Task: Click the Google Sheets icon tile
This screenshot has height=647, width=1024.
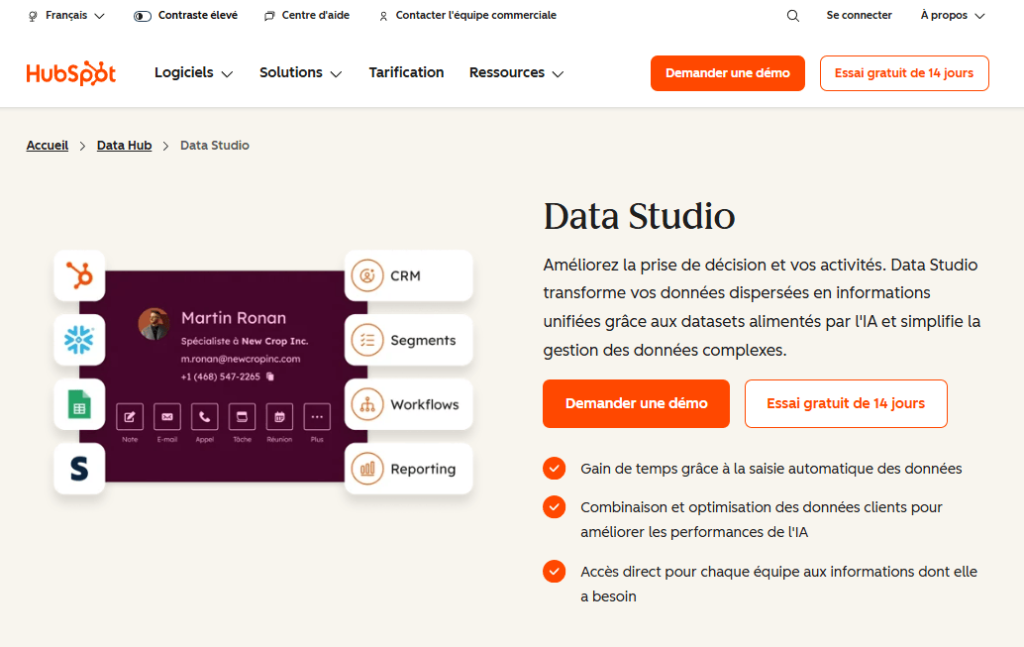Action: [80, 404]
